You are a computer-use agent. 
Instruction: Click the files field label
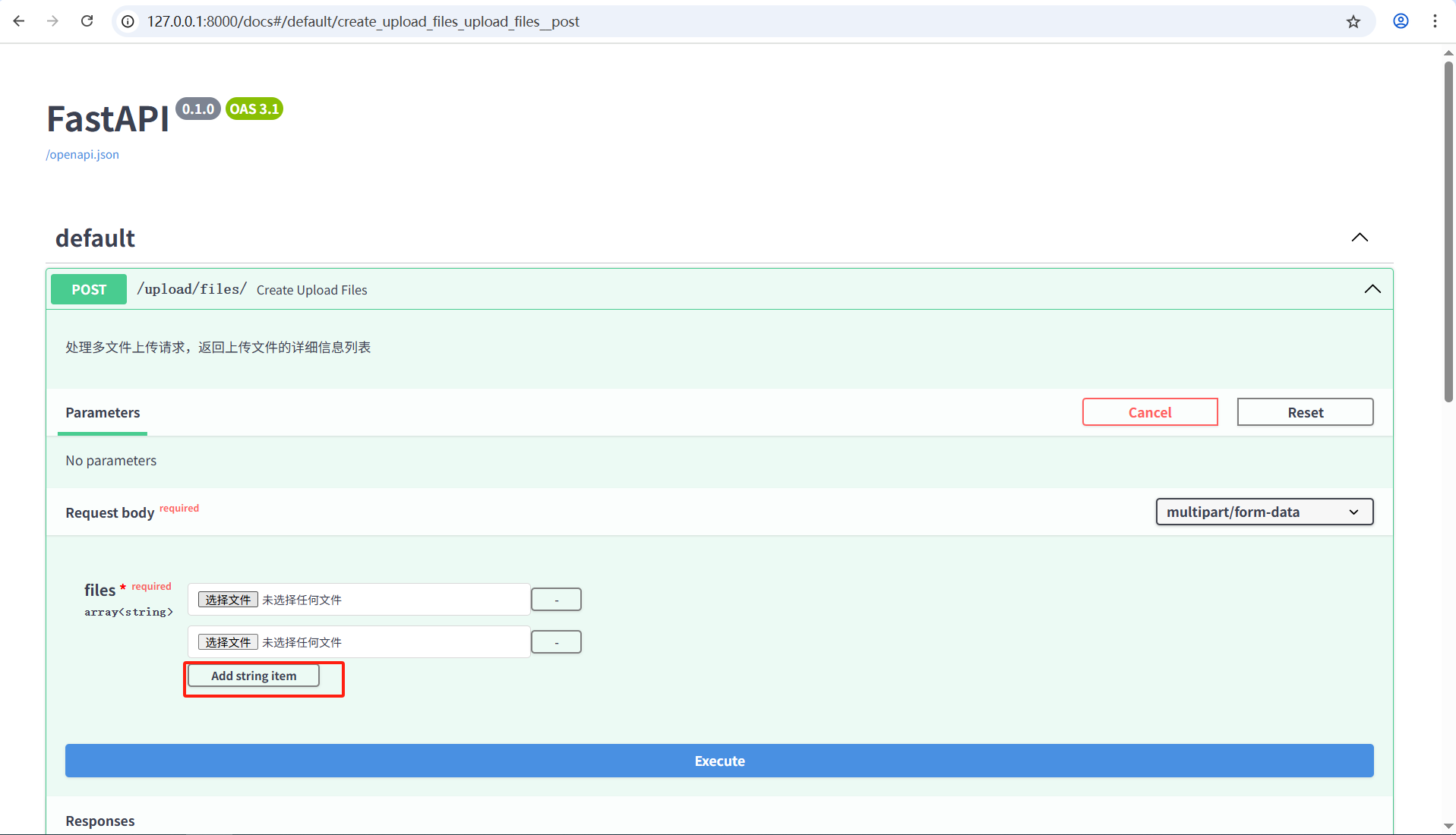(x=99, y=590)
